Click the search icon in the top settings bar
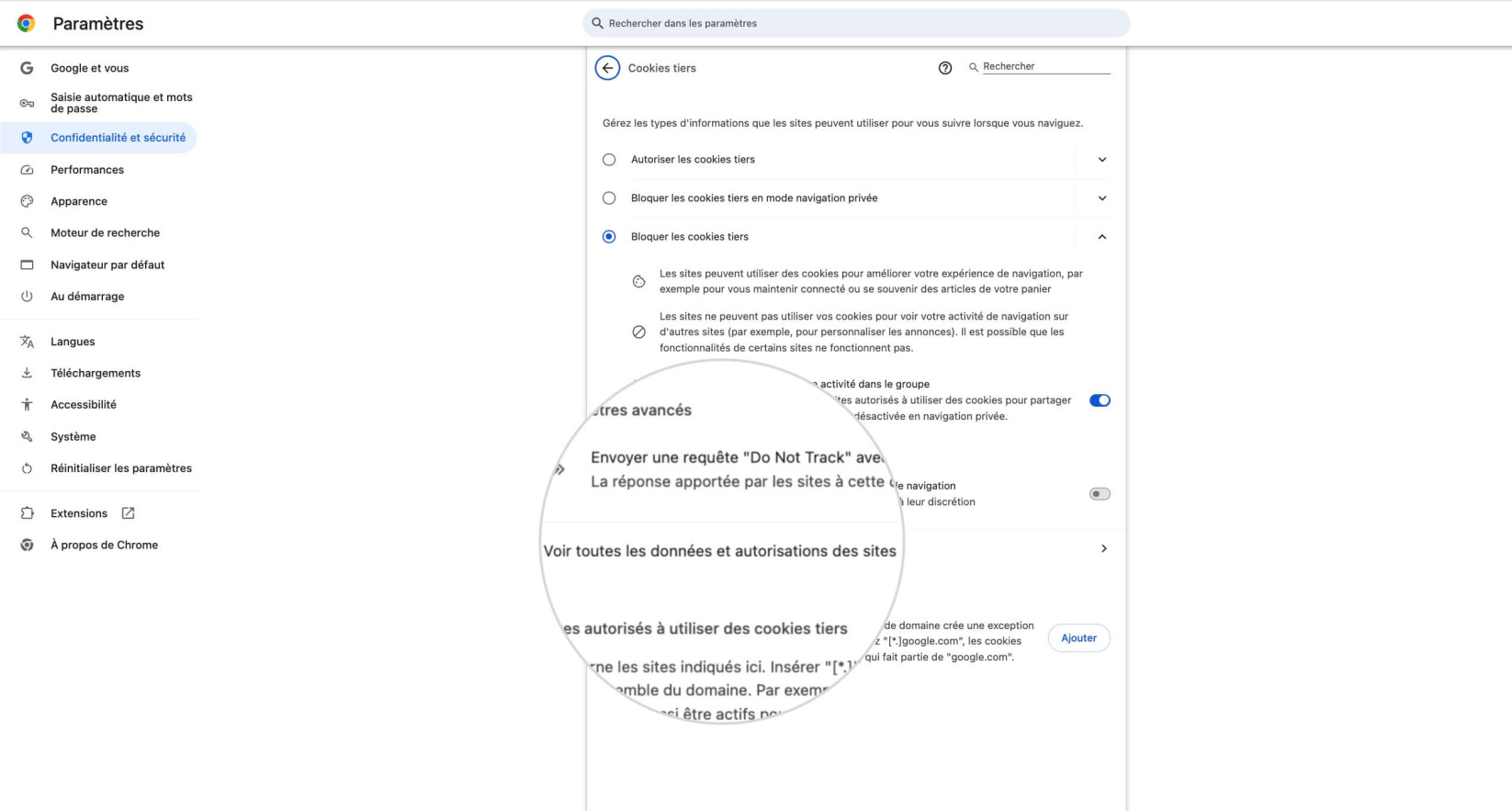Screen dimensions: 1512x811 pyautogui.click(x=597, y=23)
